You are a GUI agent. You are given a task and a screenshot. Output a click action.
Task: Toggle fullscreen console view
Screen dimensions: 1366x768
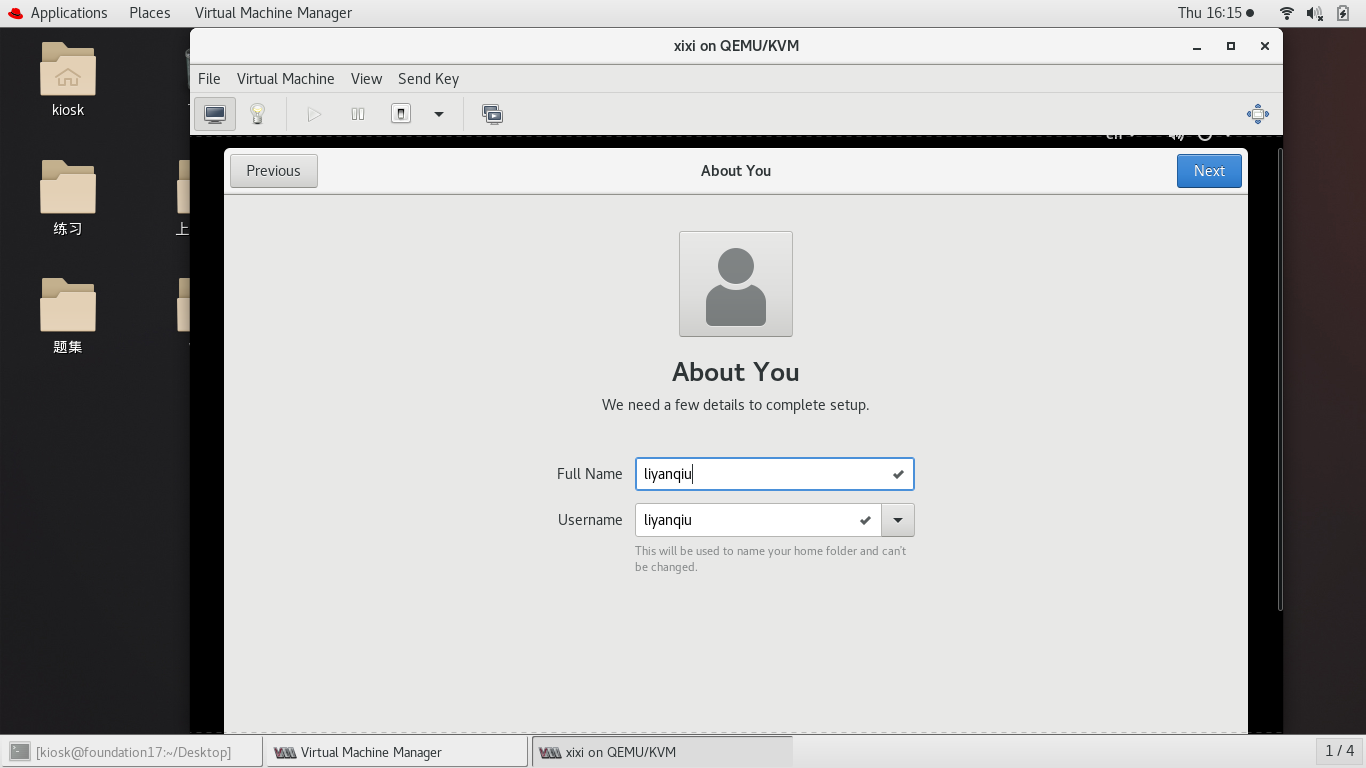click(x=1258, y=114)
